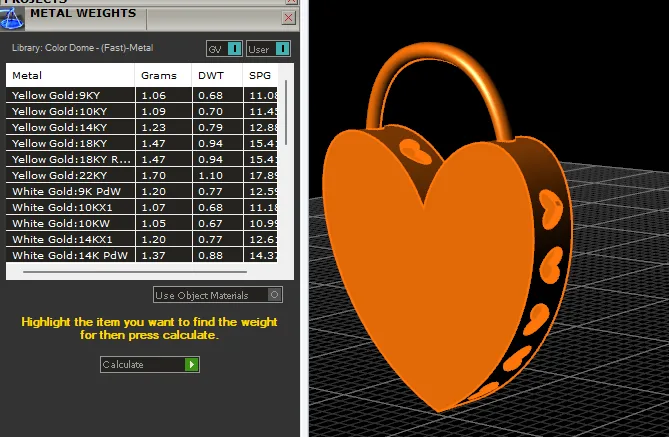The width and height of the screenshot is (669, 437).
Task: Click the Calculate button
Action: point(150,364)
